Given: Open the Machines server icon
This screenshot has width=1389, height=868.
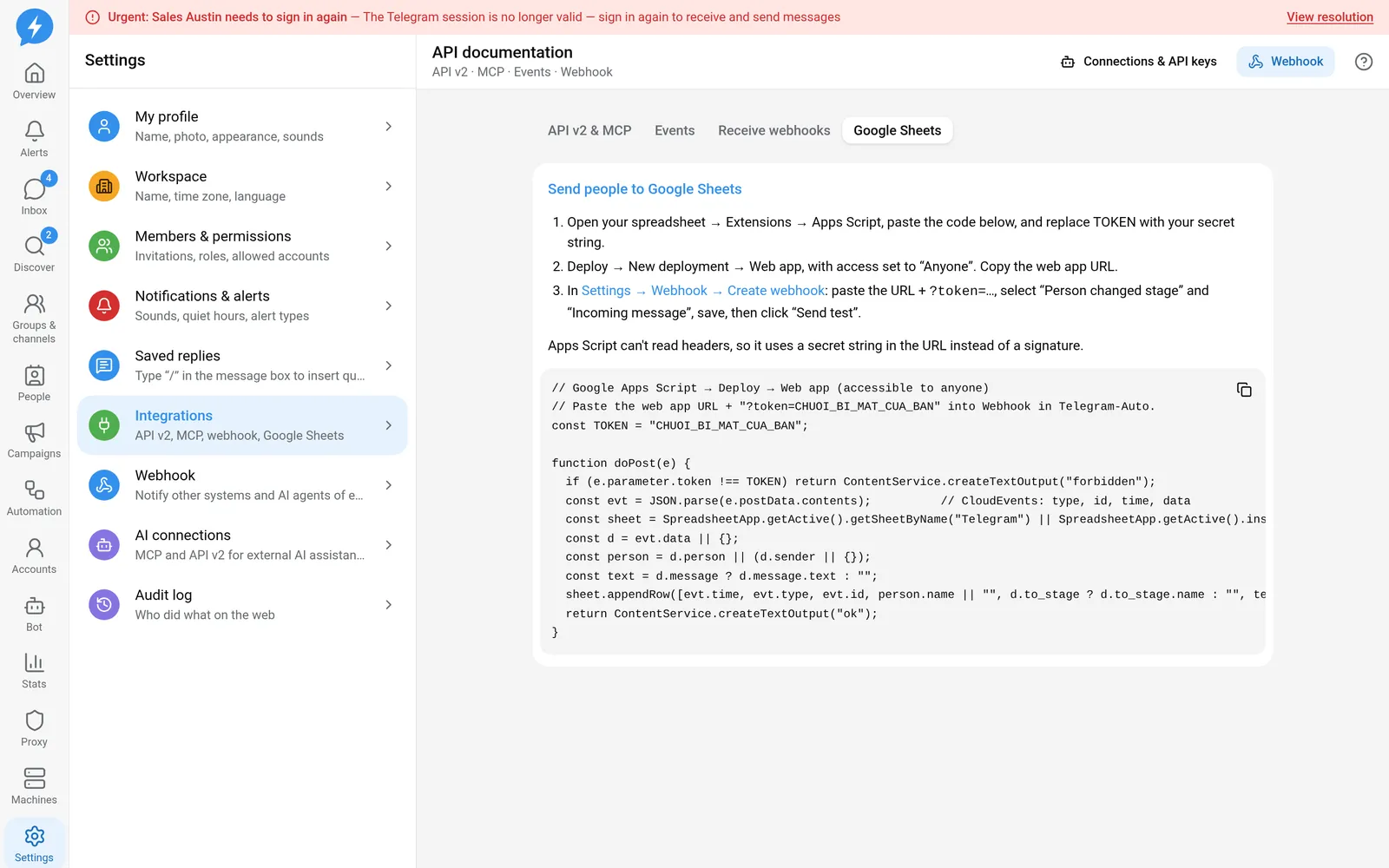Looking at the screenshot, I should click(34, 787).
